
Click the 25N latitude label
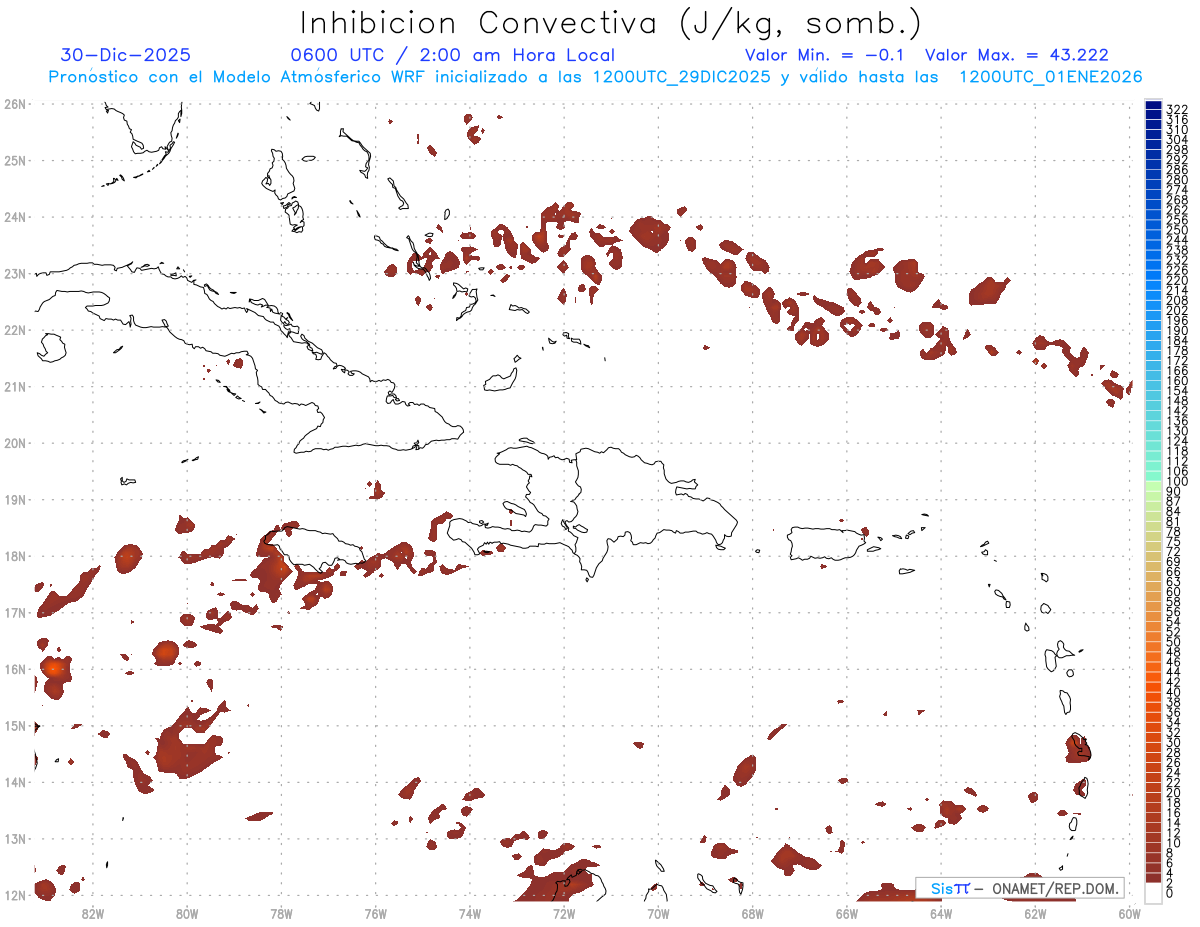click(x=15, y=160)
